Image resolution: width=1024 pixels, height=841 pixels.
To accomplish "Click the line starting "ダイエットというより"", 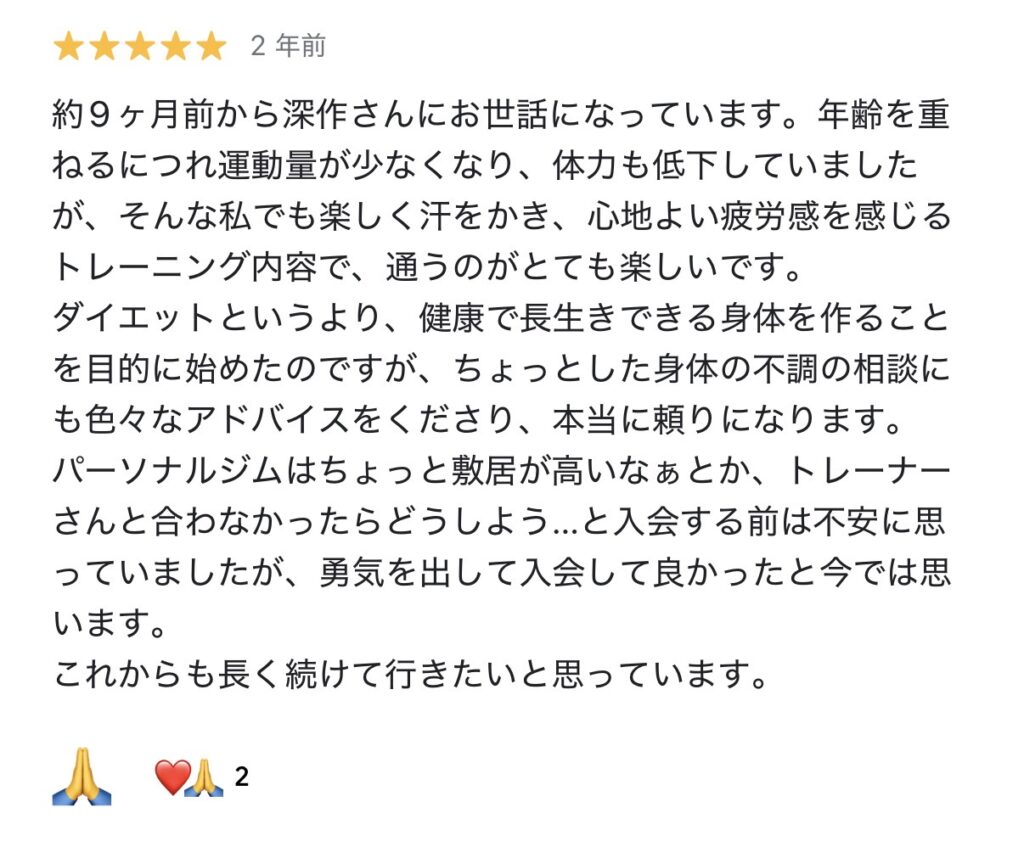I will pos(500,318).
